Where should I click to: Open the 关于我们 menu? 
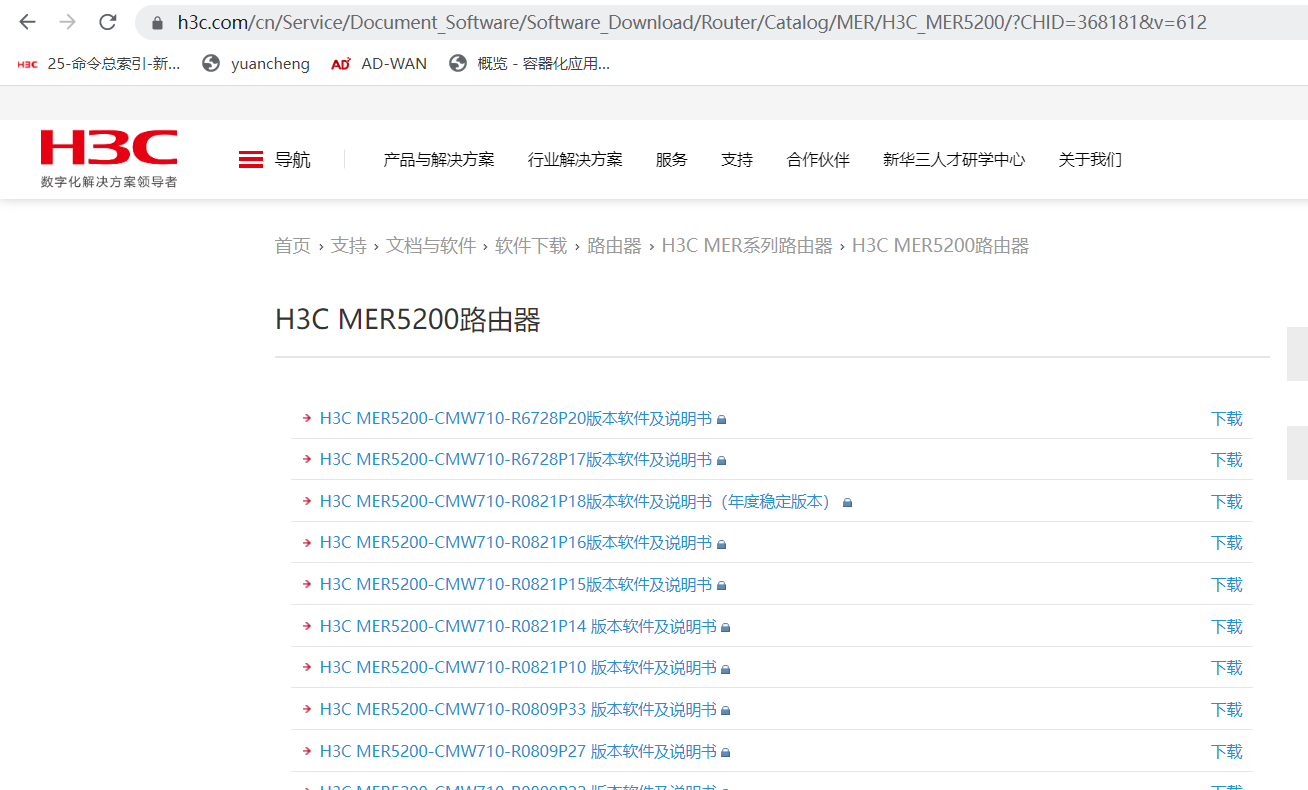click(1090, 160)
